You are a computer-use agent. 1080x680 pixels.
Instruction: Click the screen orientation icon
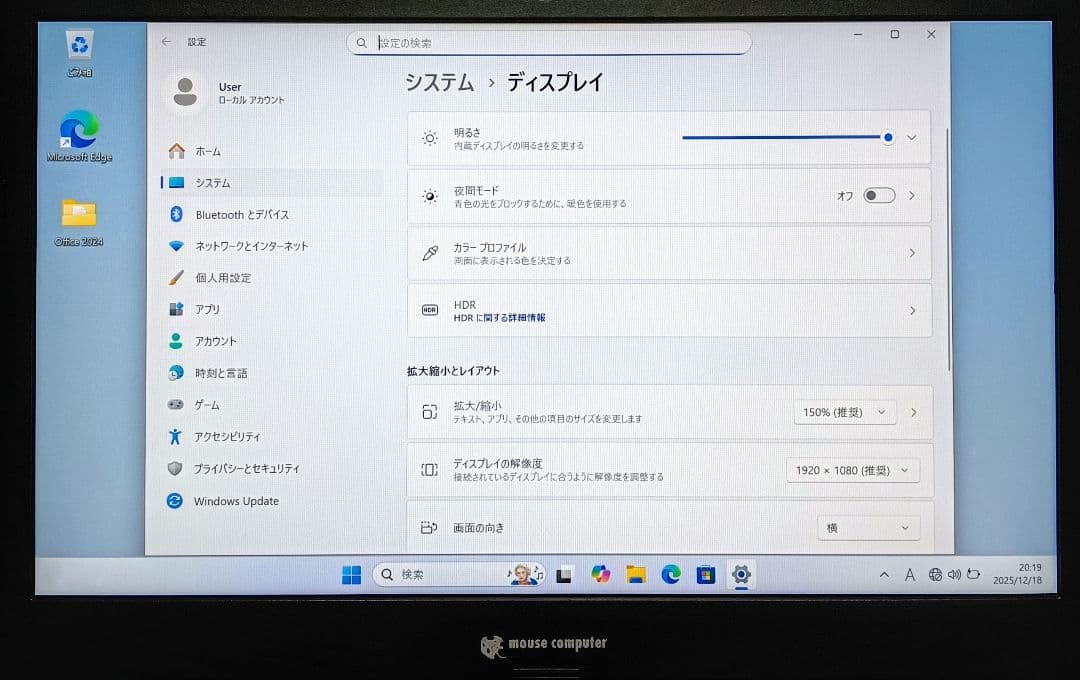tap(428, 528)
